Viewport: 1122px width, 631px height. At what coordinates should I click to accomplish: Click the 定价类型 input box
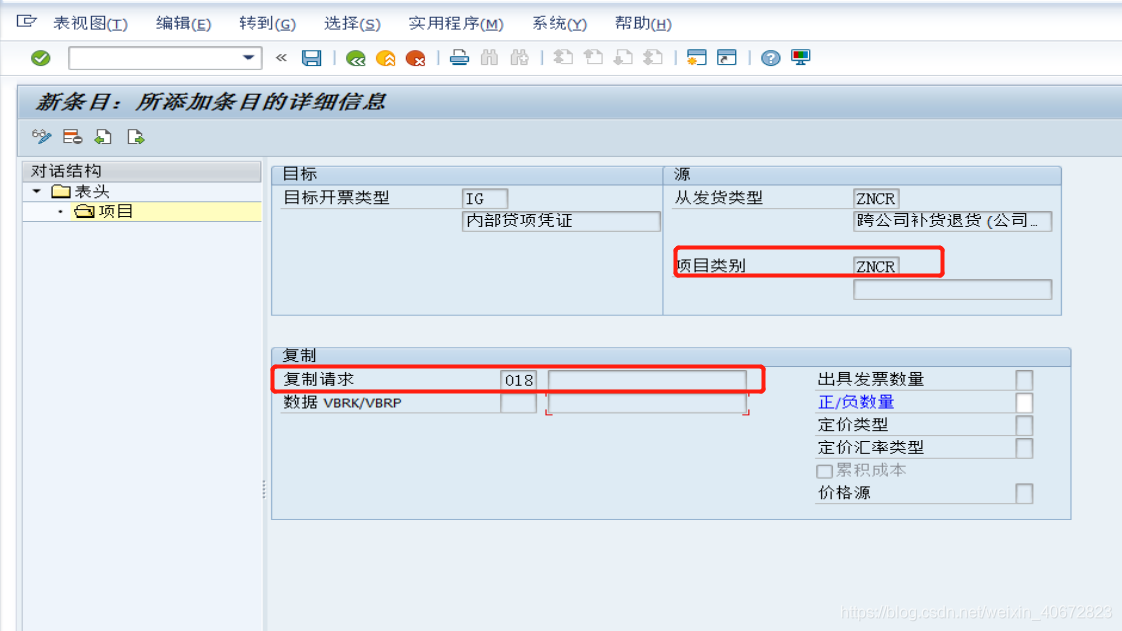1024,426
